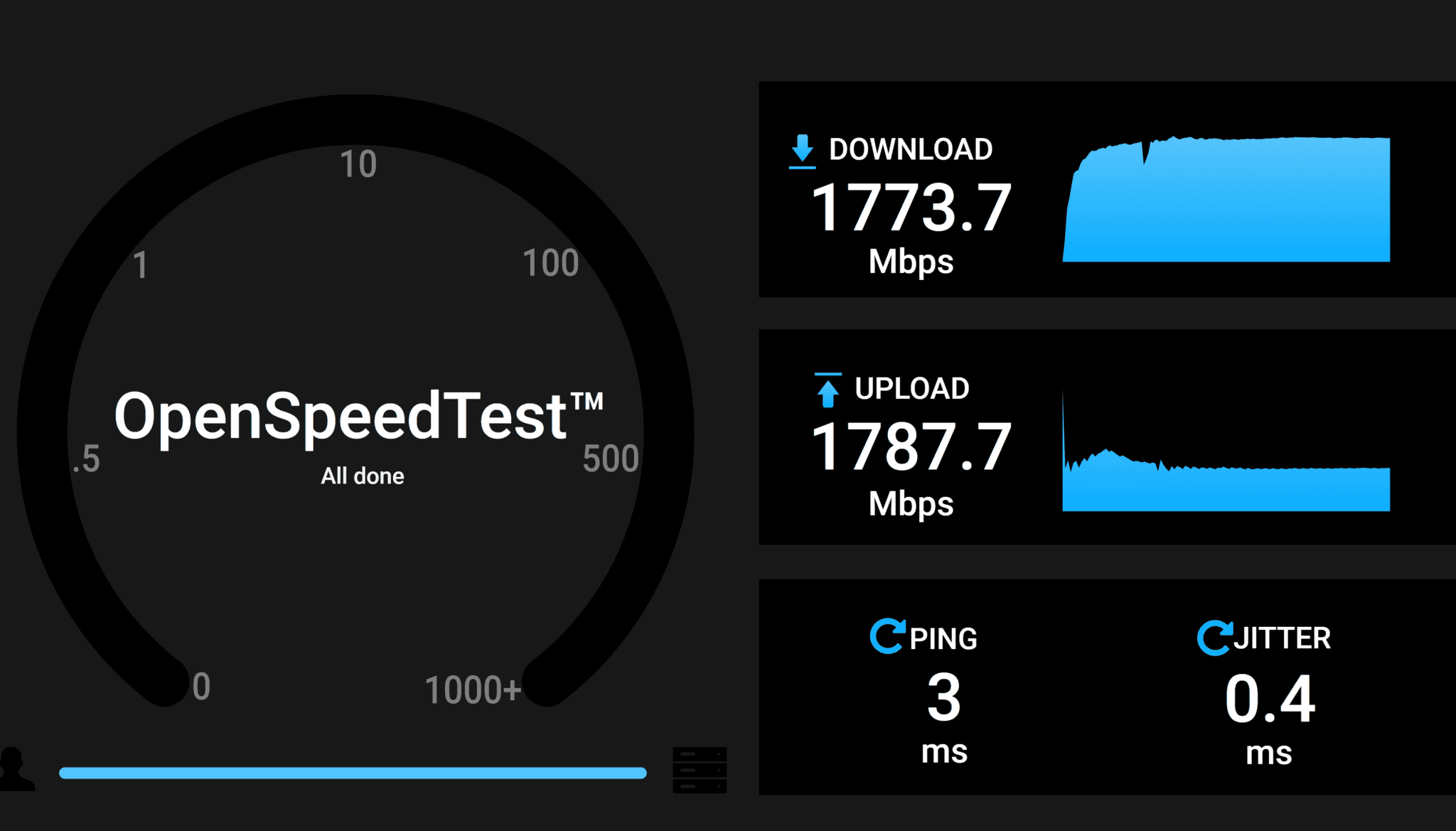The image size is (1456, 831).
Task: Click the 3 ms ping result
Action: coord(944,717)
